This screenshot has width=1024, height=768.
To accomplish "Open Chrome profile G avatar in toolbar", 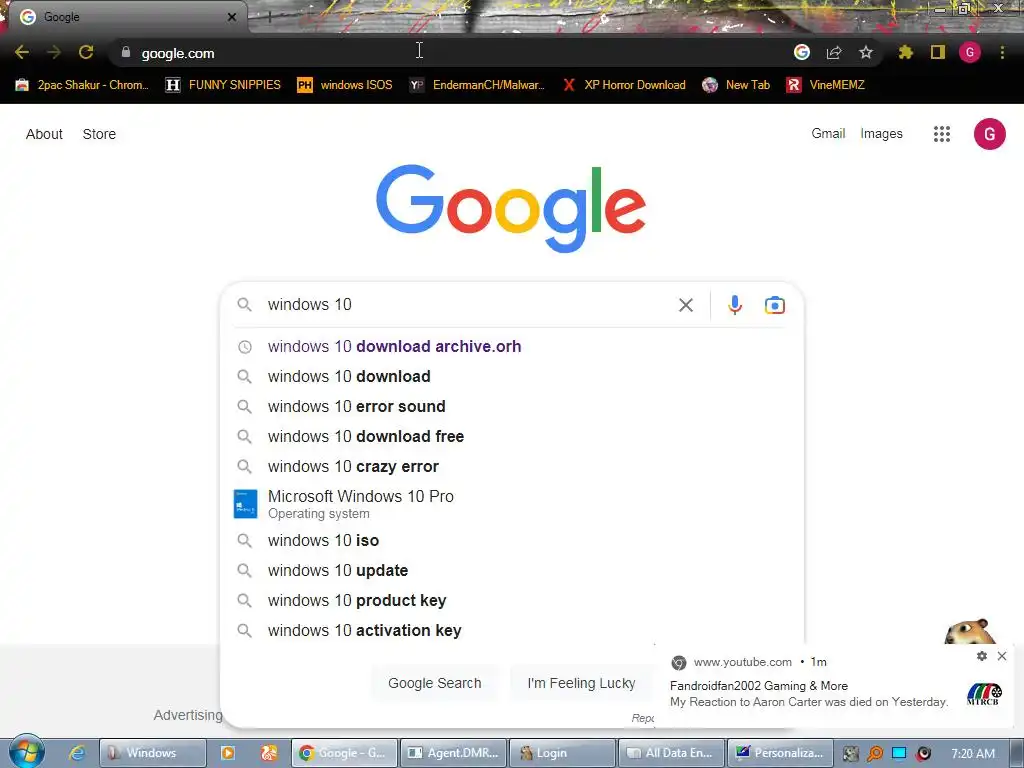I will coord(970,52).
